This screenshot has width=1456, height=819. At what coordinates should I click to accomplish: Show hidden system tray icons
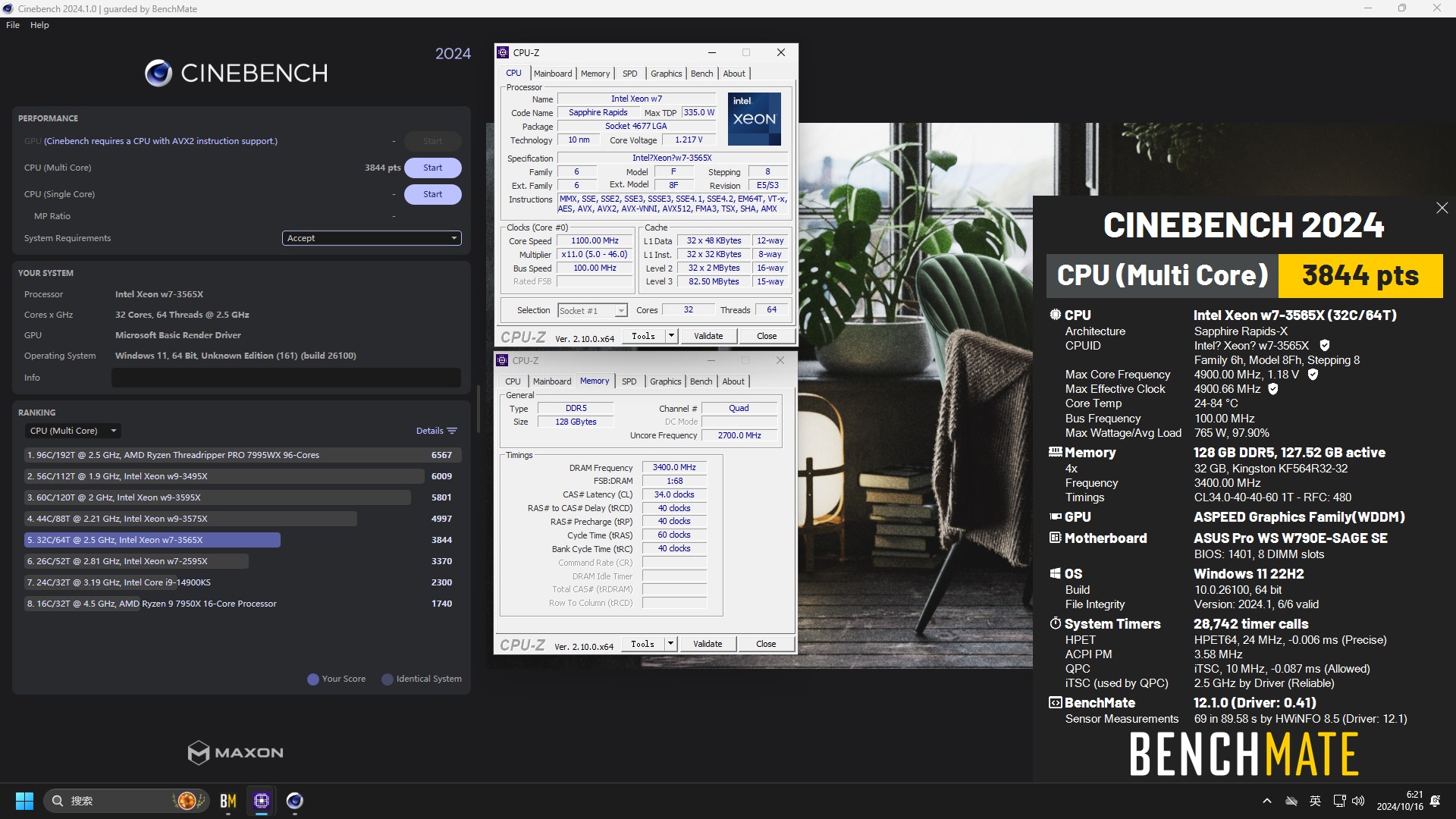coord(1266,801)
